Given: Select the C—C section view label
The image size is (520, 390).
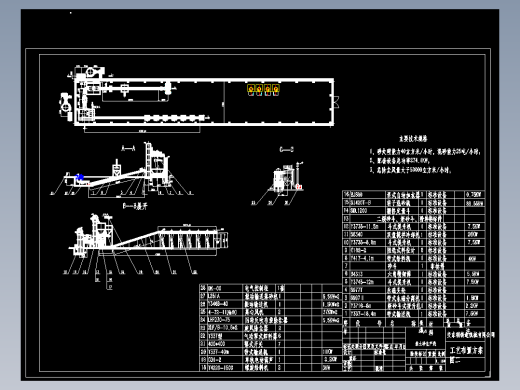Looking at the screenshot, I should [x=287, y=149].
